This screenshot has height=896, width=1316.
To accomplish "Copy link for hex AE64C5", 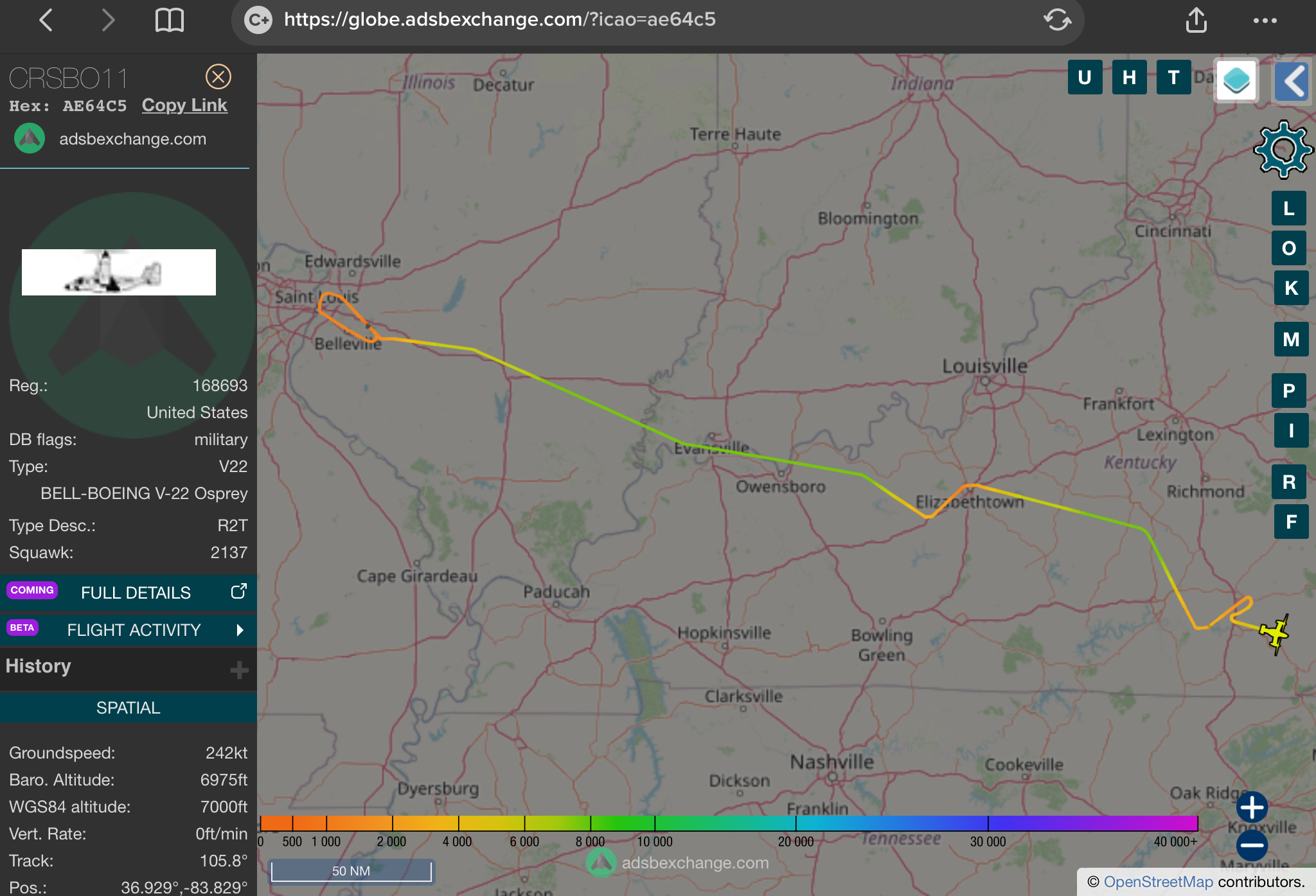I will click(184, 105).
